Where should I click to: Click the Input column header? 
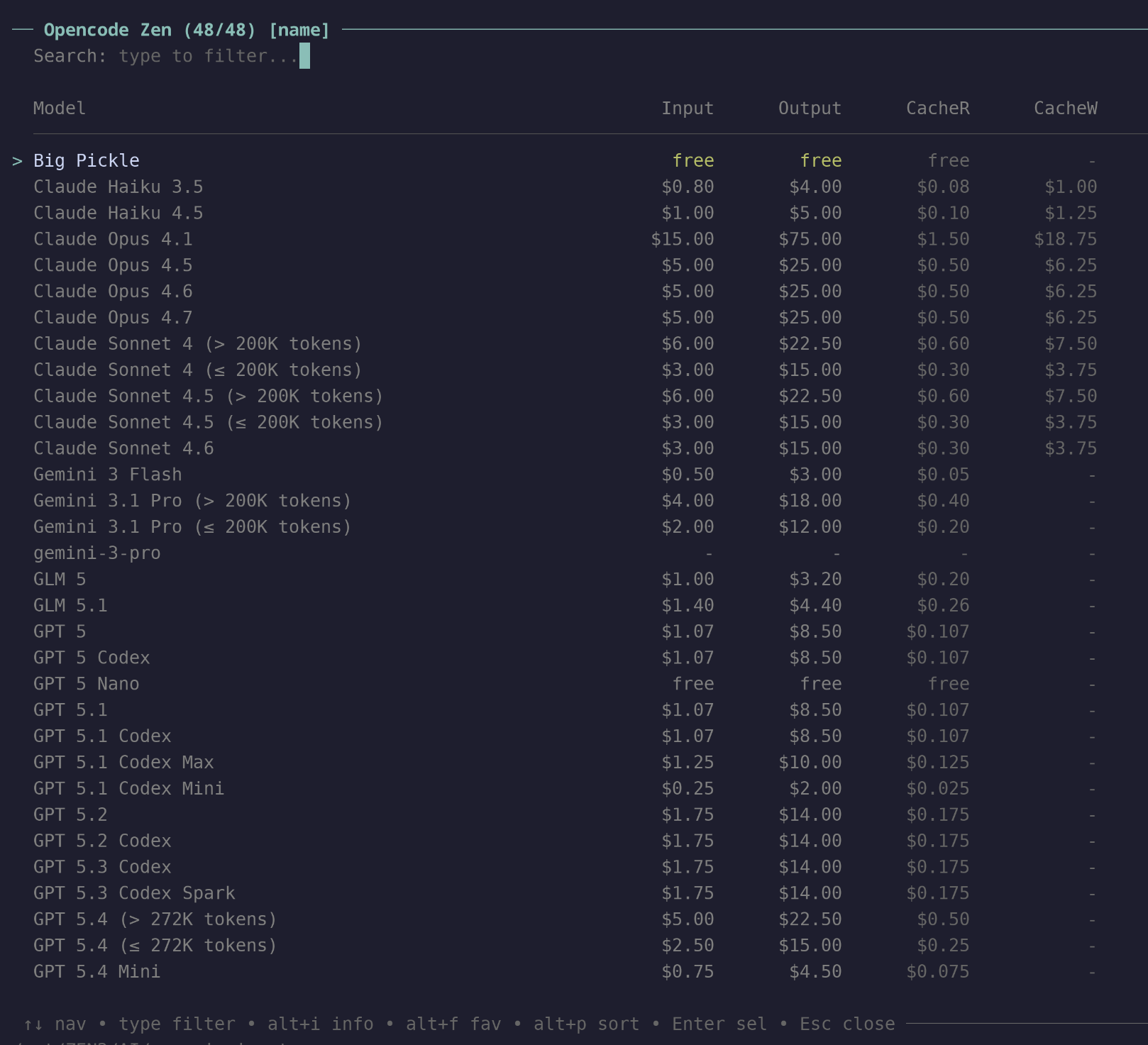point(688,109)
